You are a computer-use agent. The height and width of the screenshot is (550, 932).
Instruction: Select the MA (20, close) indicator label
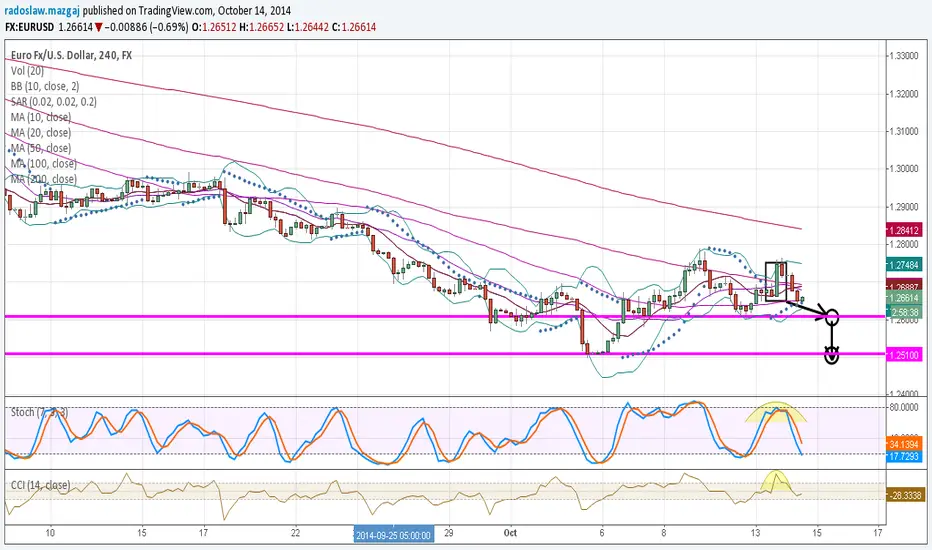pos(41,133)
